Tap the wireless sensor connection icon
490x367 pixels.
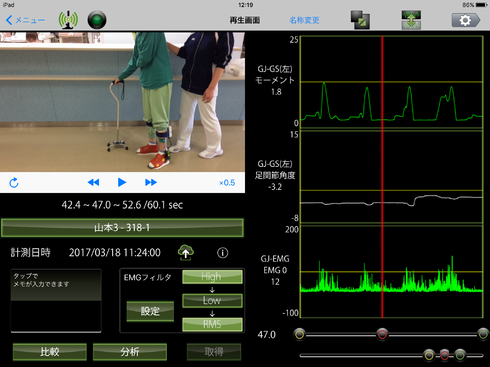(68, 20)
